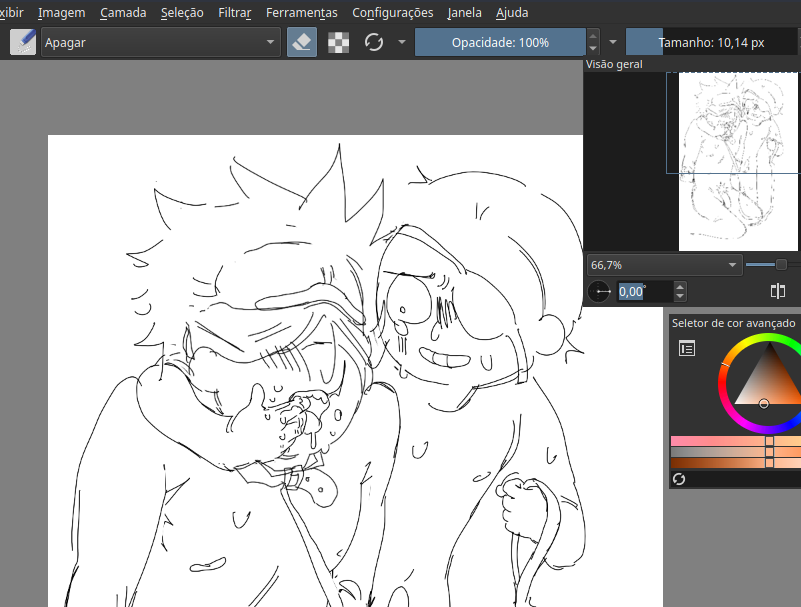This screenshot has height=607, width=801.
Task: Open the Apagar blending mode dropdown
Action: 160,42
